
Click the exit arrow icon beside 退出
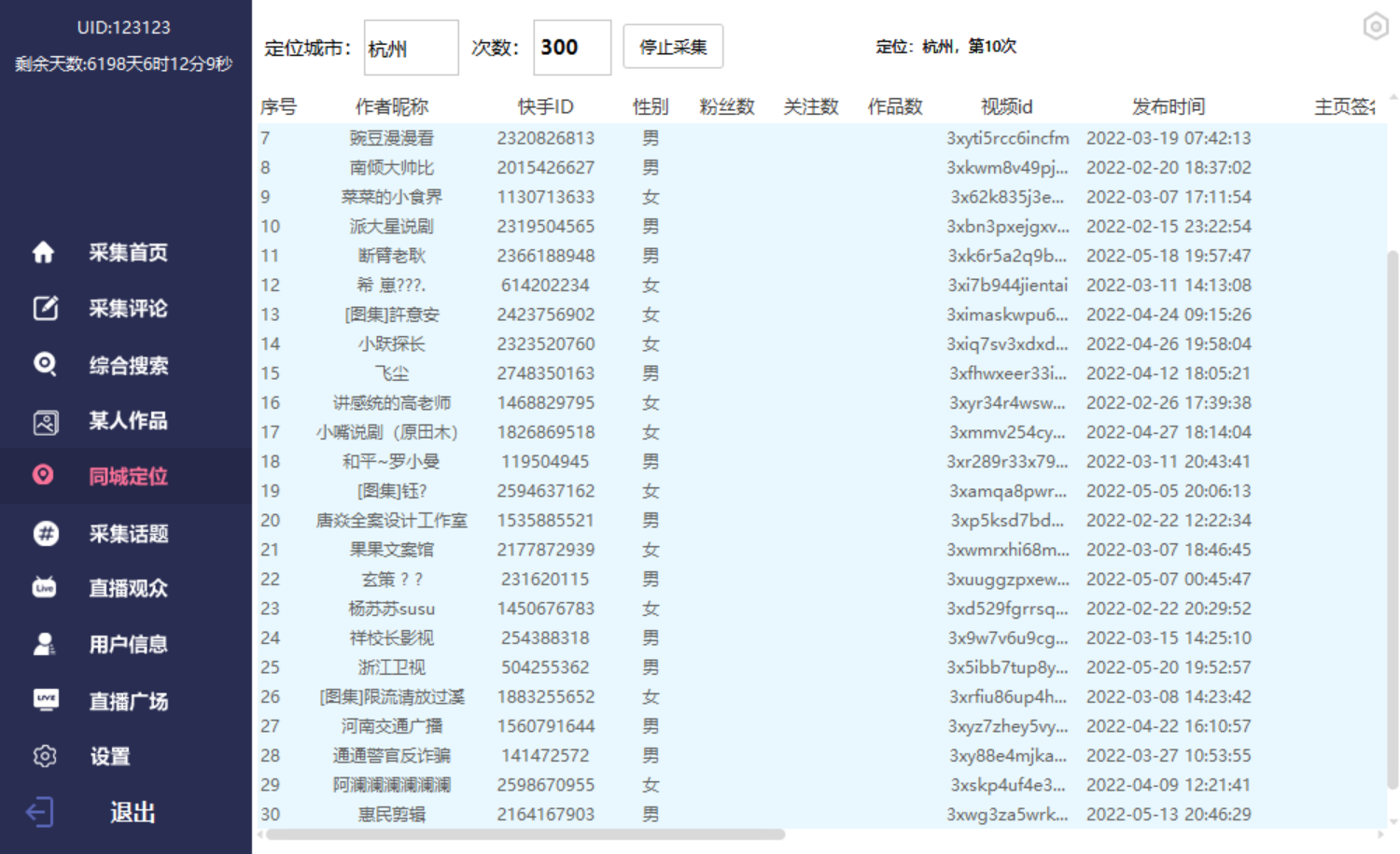click(39, 812)
